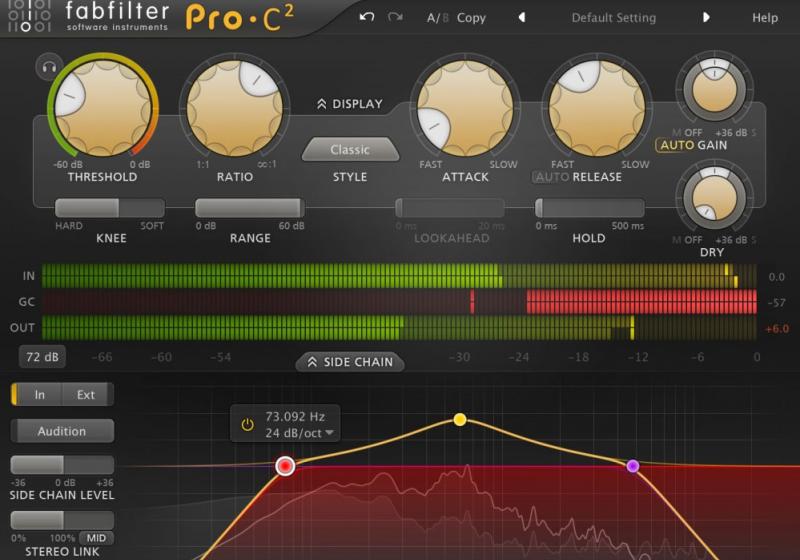Click the 73.092 Hz frequency value
The image size is (800, 560).
(x=295, y=417)
